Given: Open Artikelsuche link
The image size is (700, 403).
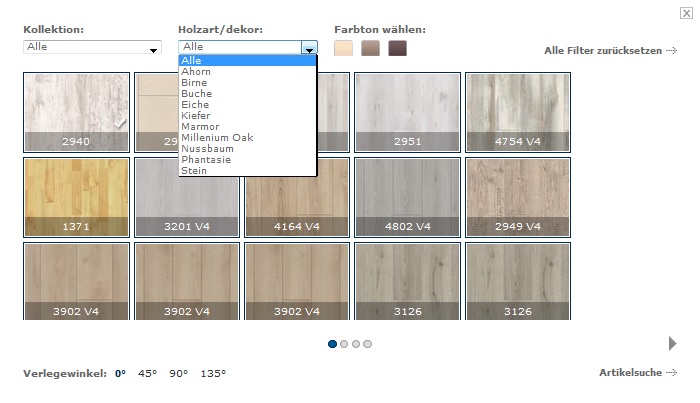Looking at the screenshot, I should pos(638,373).
